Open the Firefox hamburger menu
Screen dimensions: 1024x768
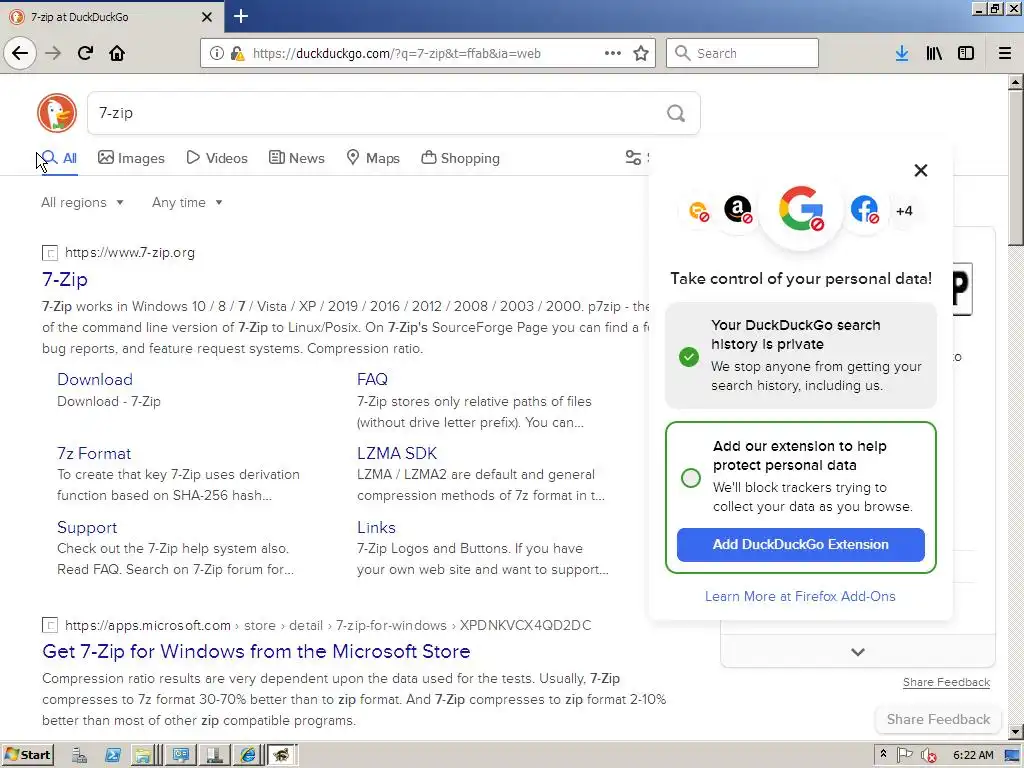(1005, 54)
